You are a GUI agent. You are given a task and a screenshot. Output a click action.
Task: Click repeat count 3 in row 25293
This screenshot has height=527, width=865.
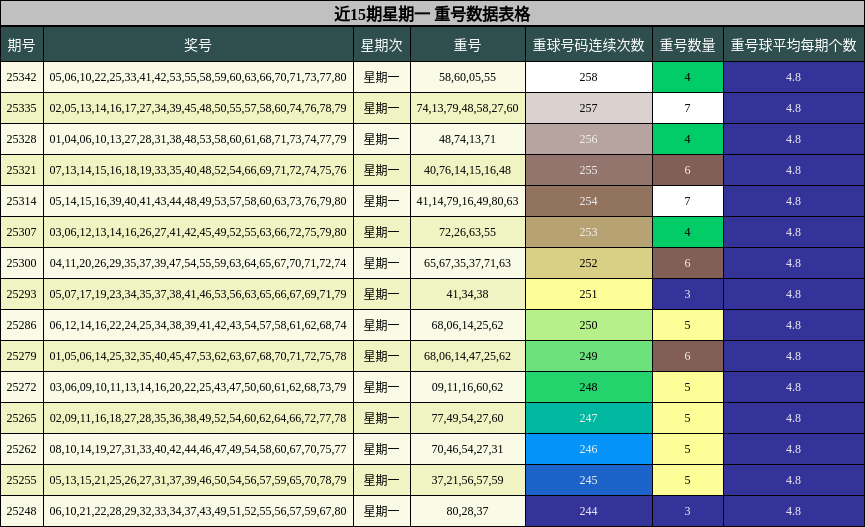click(688, 294)
